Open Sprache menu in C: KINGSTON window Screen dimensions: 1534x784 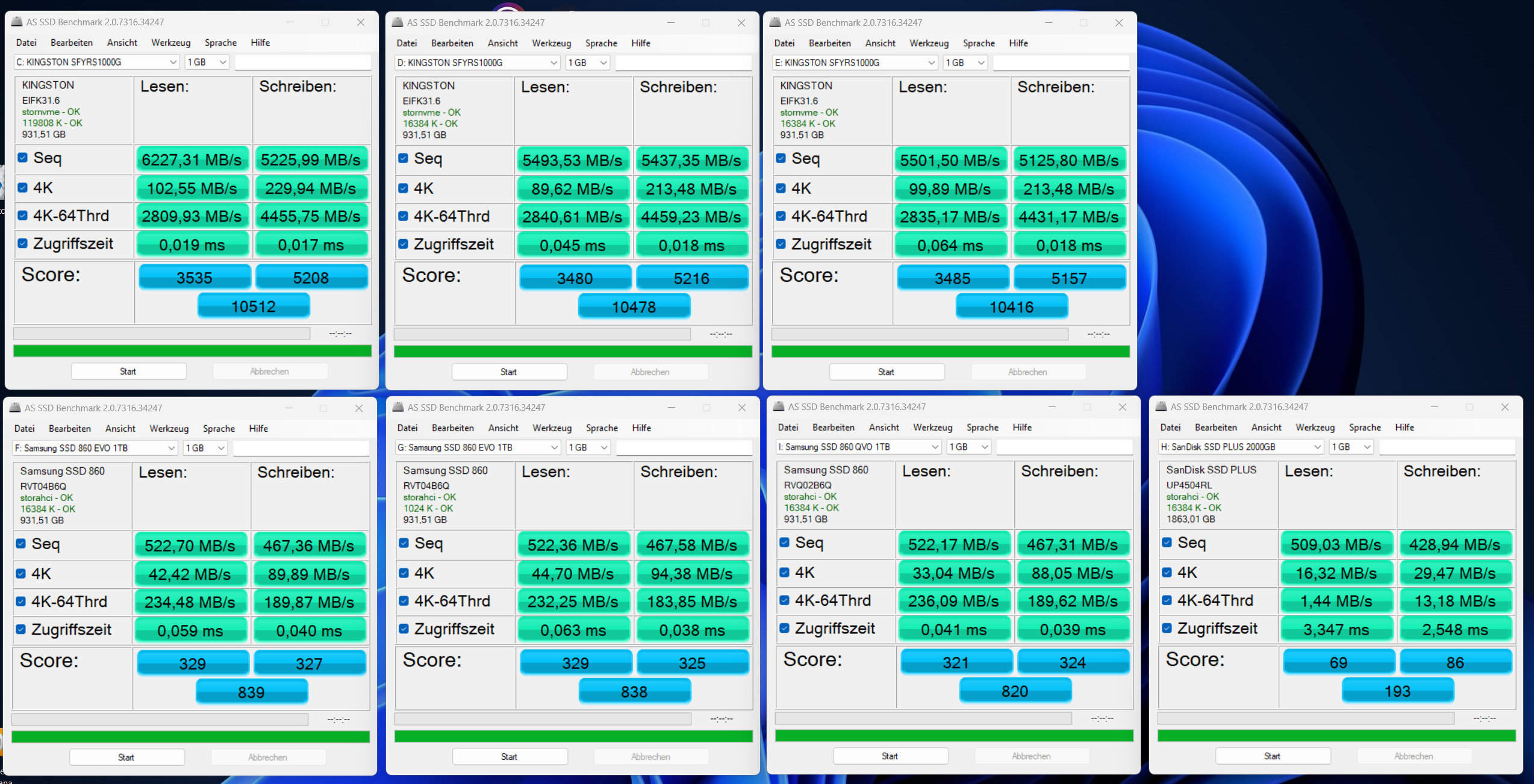click(220, 43)
